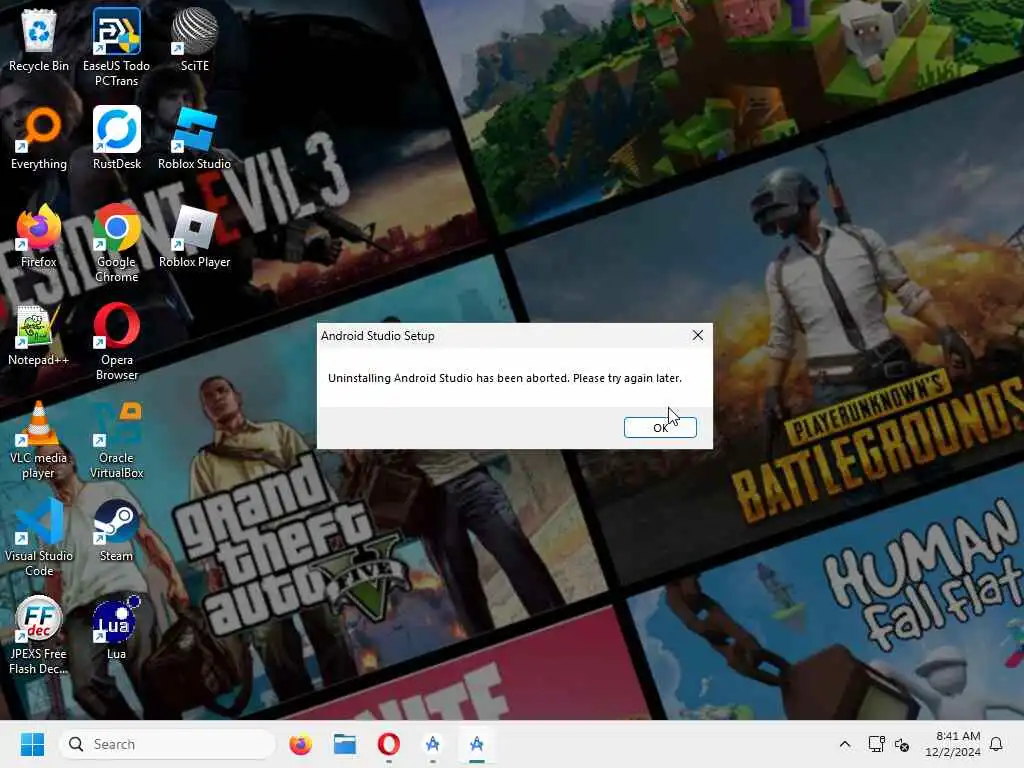This screenshot has height=768, width=1024.
Task: Open the muted volume tray icon
Action: click(x=902, y=744)
